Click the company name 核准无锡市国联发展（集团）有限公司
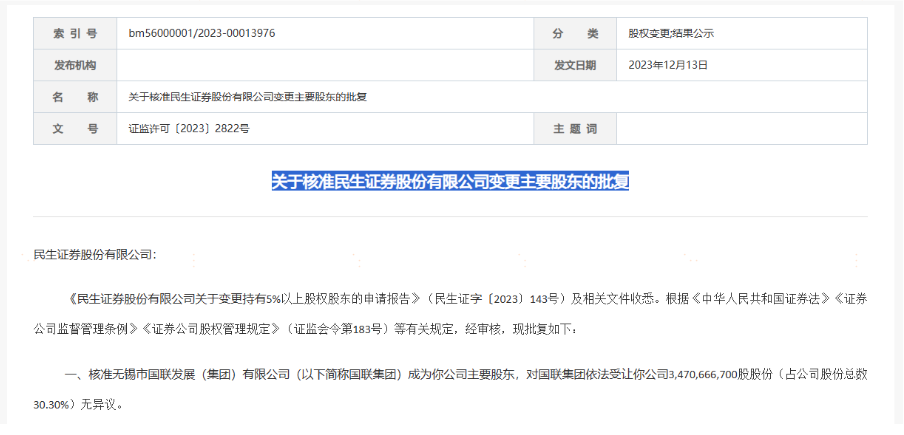Viewport: 904px width, 435px height. 189,375
